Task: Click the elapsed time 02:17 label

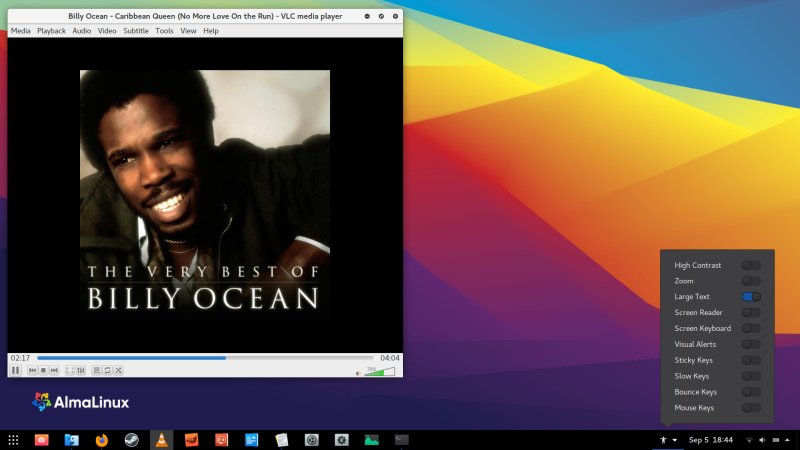Action: click(20, 358)
